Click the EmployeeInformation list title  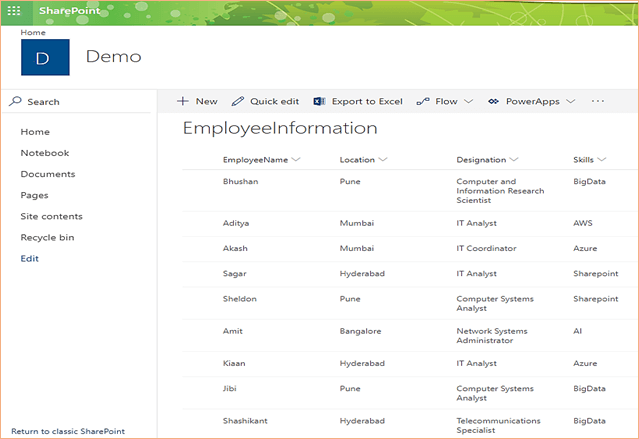tap(280, 128)
